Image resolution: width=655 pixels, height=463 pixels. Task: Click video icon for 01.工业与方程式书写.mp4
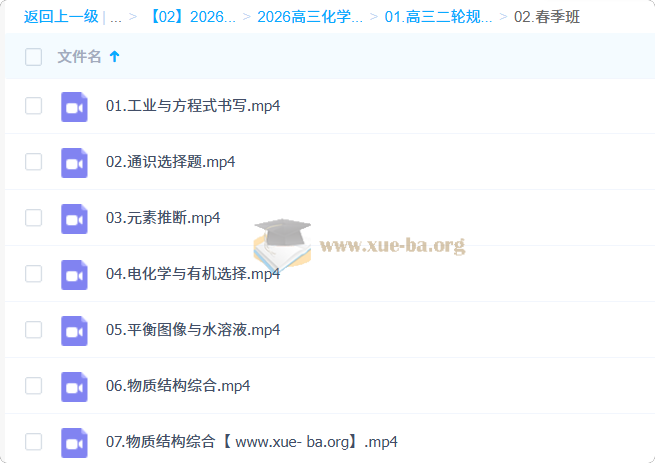[x=74, y=106]
